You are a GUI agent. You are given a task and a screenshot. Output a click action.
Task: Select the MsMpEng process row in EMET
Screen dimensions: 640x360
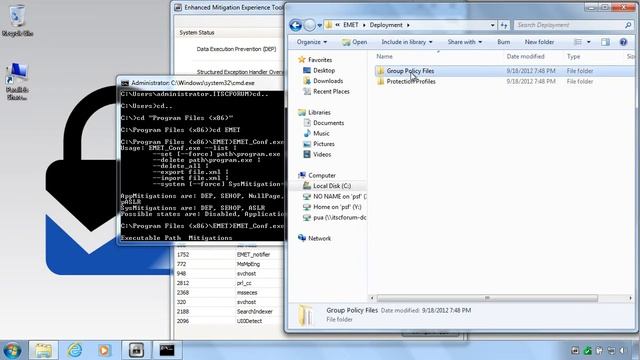tap(229, 264)
